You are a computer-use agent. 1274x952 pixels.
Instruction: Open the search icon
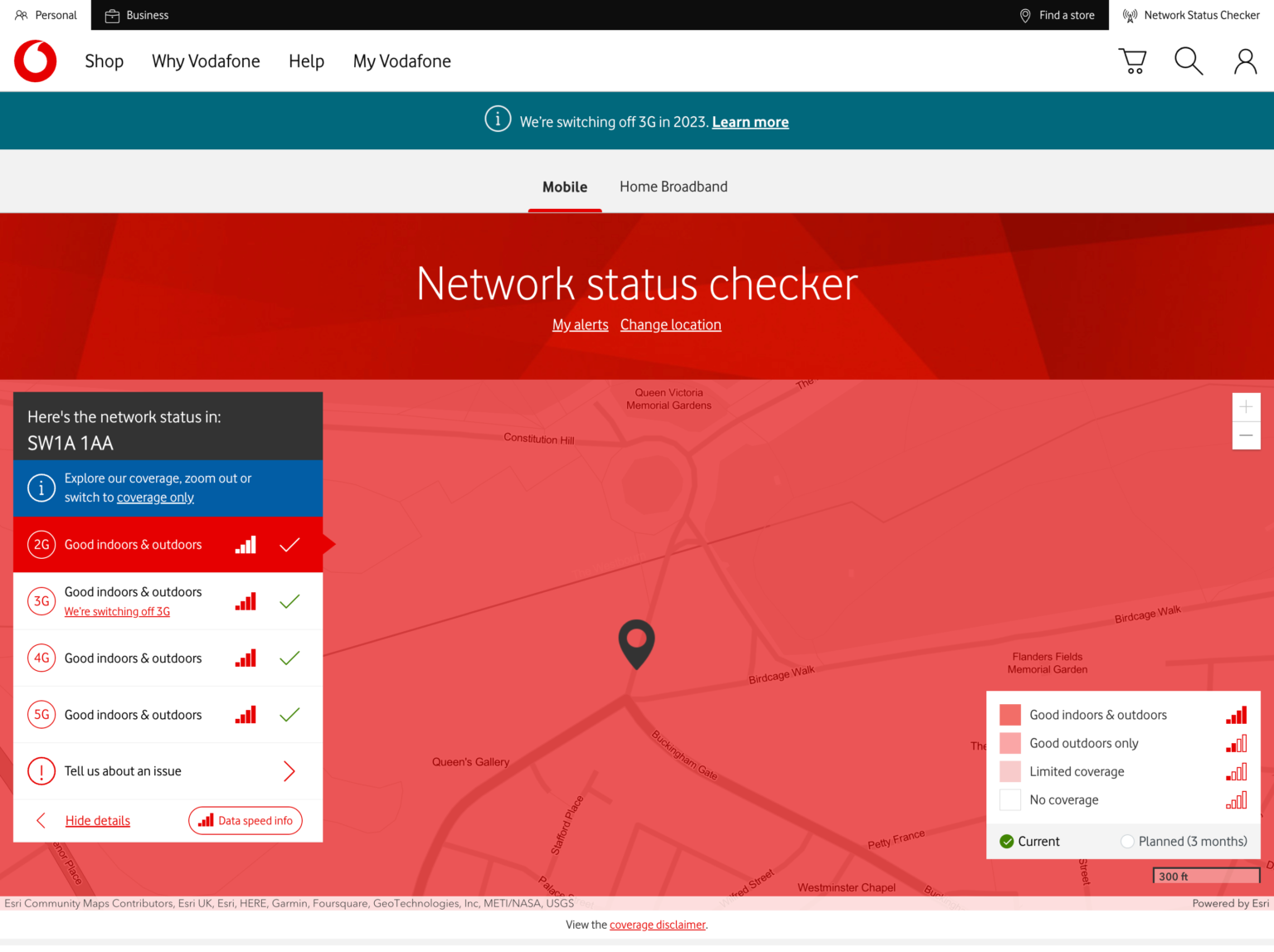pyautogui.click(x=1188, y=61)
